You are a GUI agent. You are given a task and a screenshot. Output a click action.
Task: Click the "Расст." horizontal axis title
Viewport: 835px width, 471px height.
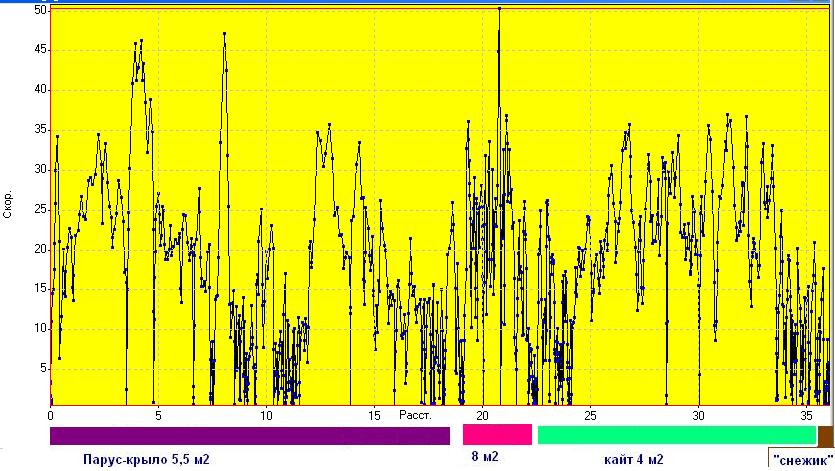(x=414, y=414)
